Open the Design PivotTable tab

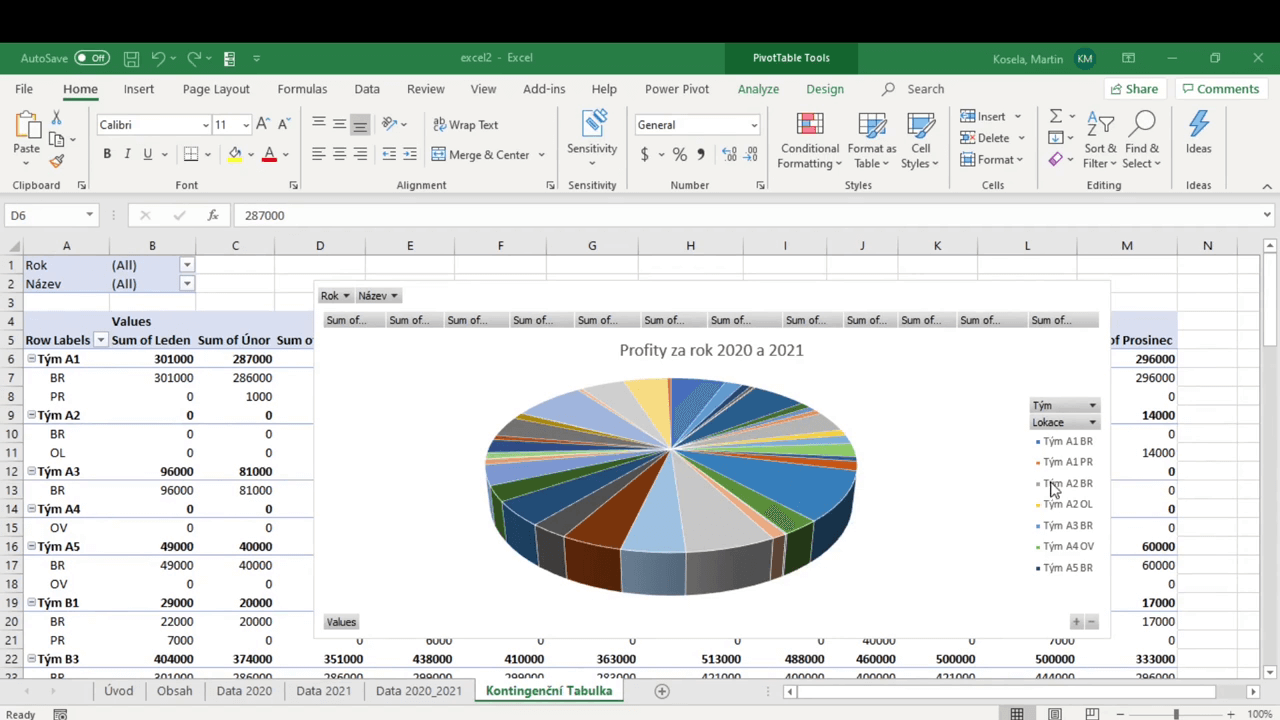coord(825,89)
